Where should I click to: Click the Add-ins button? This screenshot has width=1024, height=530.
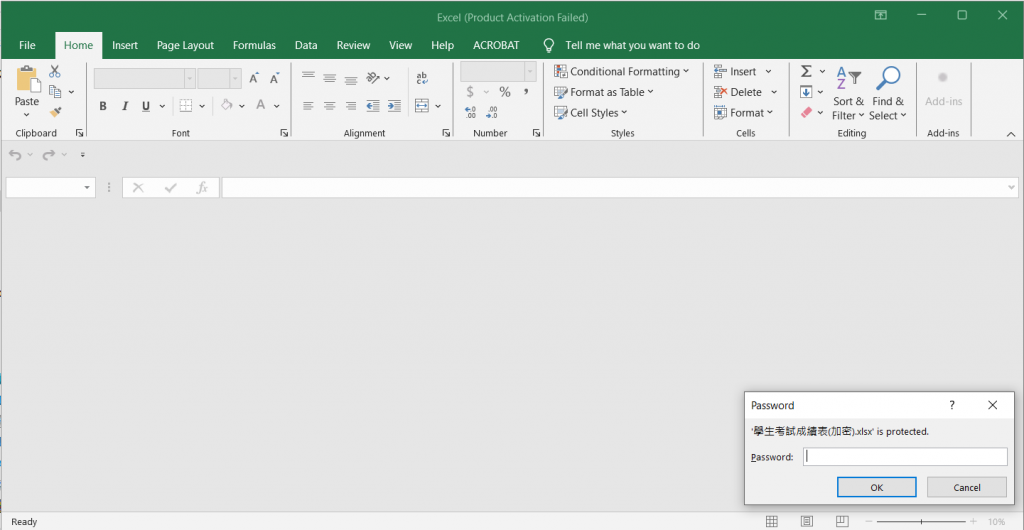point(943,89)
